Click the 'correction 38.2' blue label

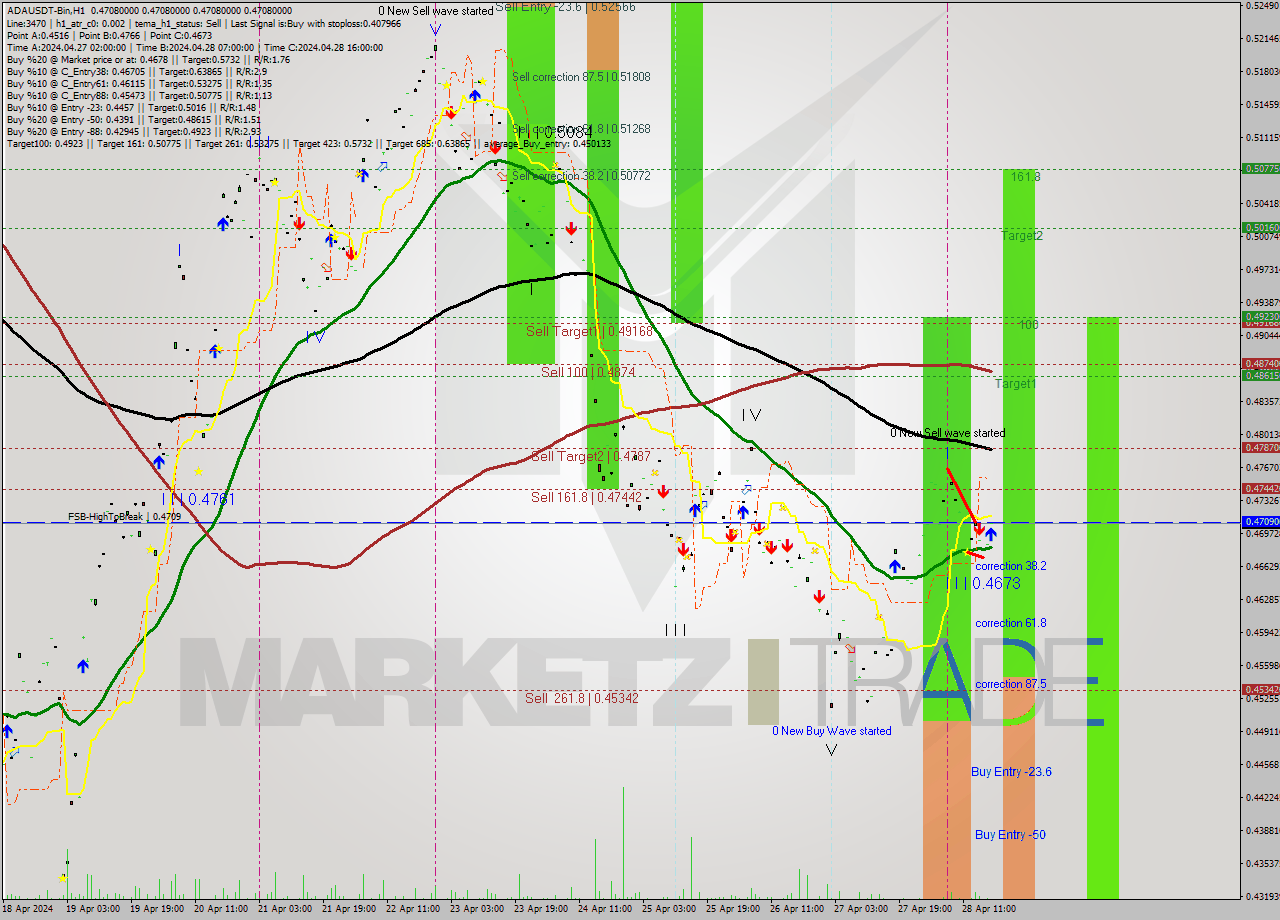point(1011,566)
